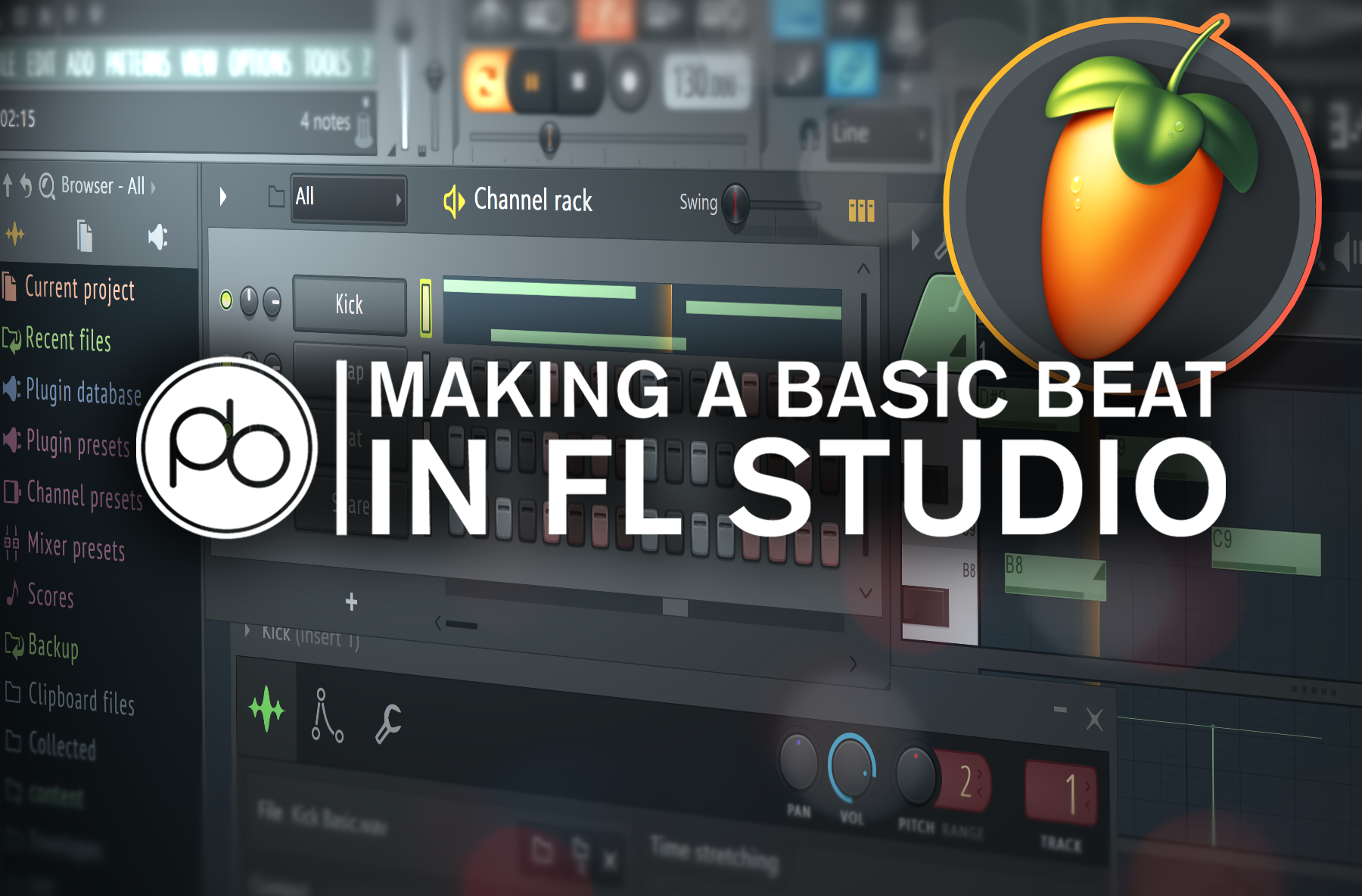
Task: Add a channel with the plus button
Action: click(351, 602)
